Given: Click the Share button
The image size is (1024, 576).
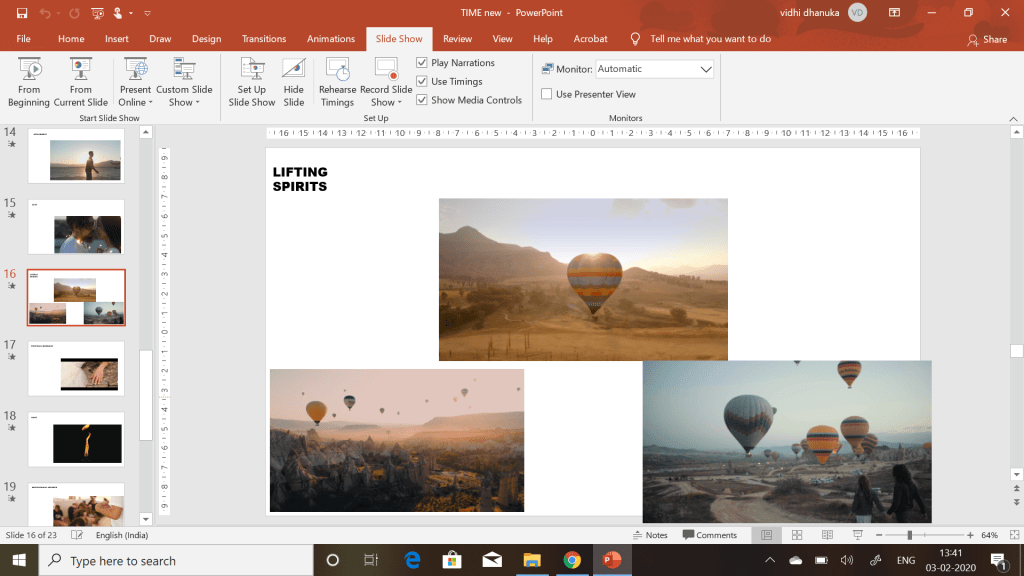Looking at the screenshot, I should coord(987,39).
